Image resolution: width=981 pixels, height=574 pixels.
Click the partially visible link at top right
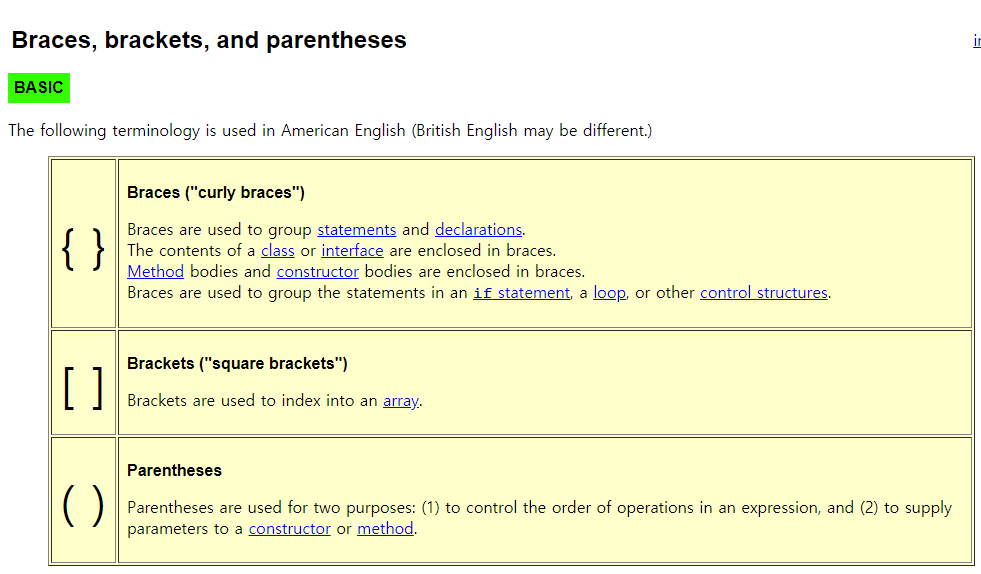pyautogui.click(x=976, y=41)
